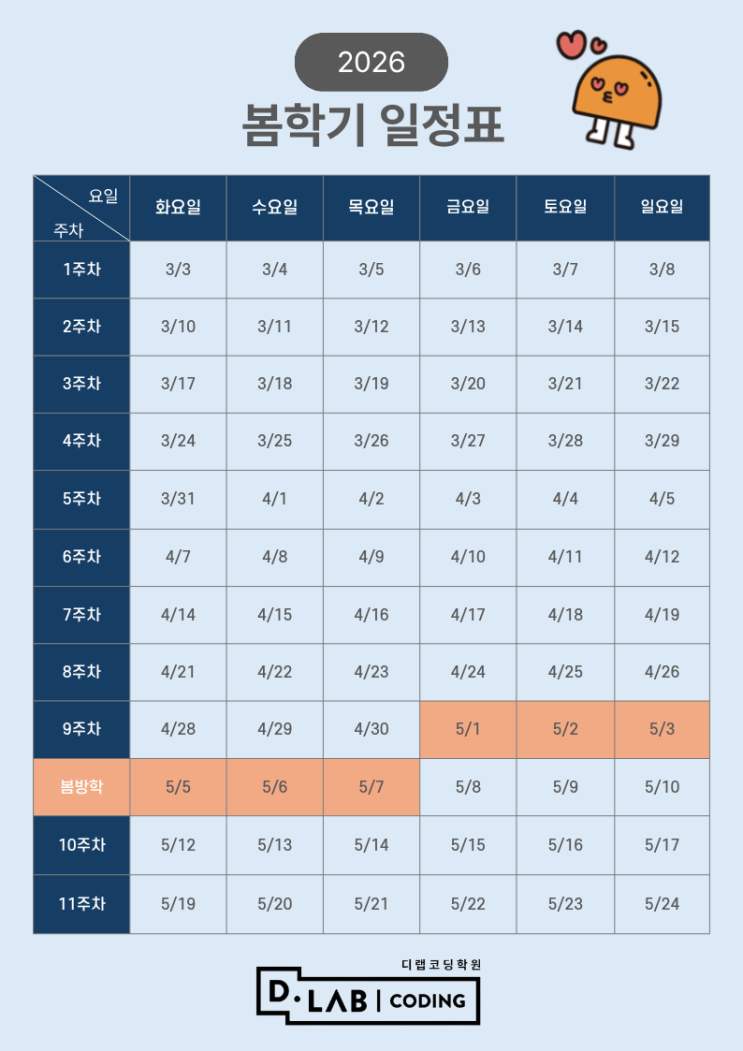Click the 봄방학 row label

tap(82, 787)
